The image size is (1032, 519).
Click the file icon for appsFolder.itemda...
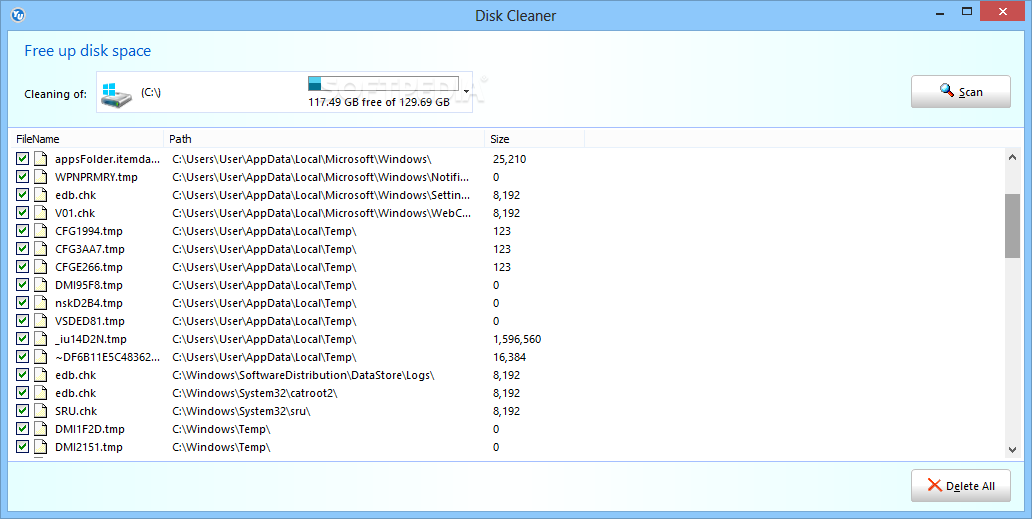pos(41,159)
